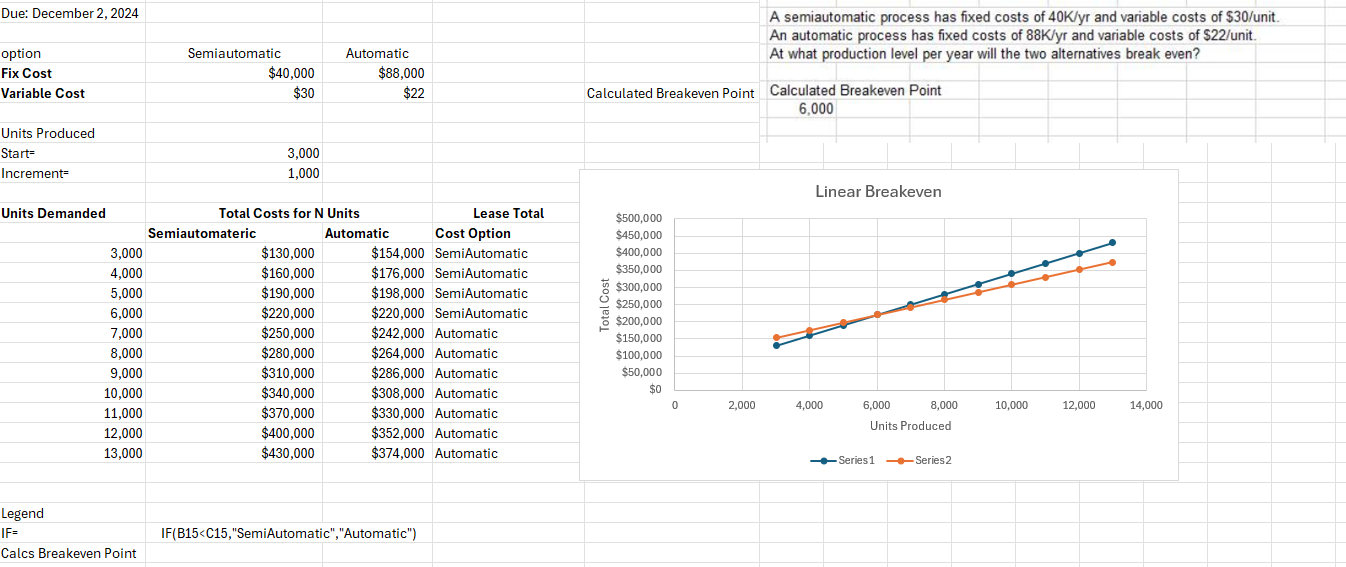
Task: Select the last blue Series1 data point
Action: click(1113, 242)
